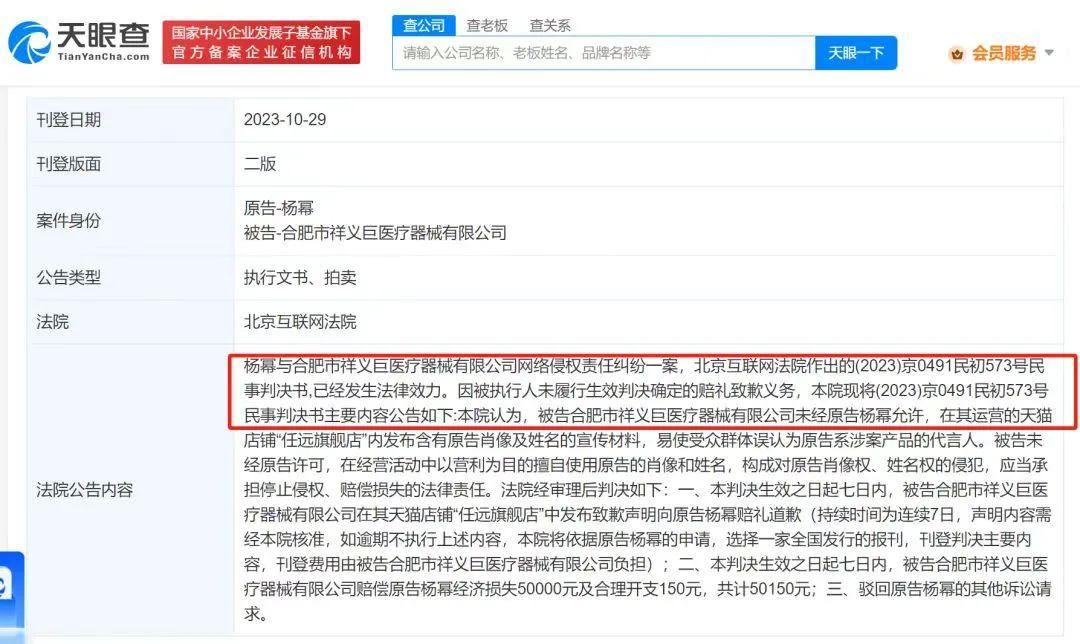The height and width of the screenshot is (644, 1080).
Task: Switch to the 查关系 tab
Action: pyautogui.click(x=550, y=25)
